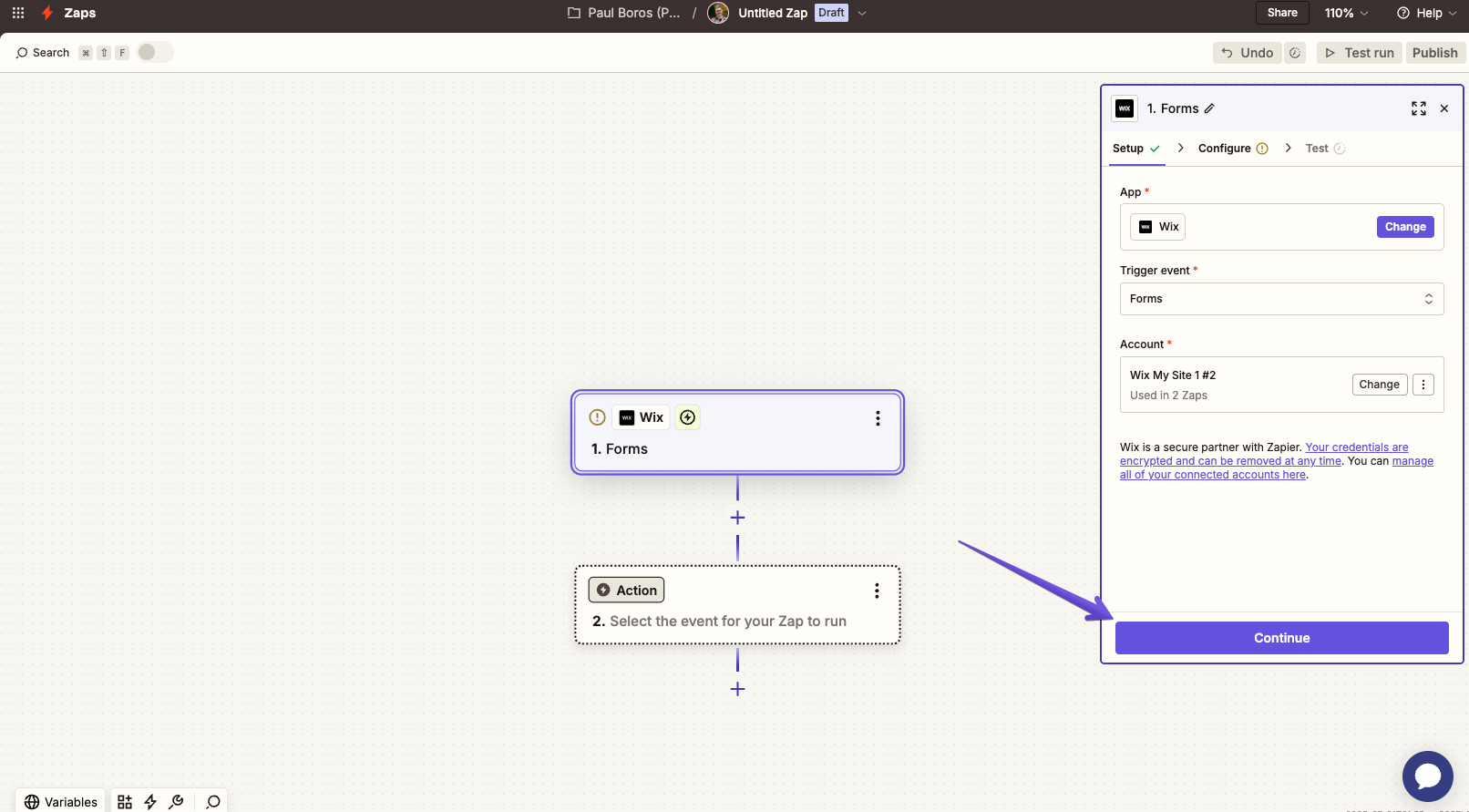
Task: Click the add-components grid icon
Action: tap(125, 802)
